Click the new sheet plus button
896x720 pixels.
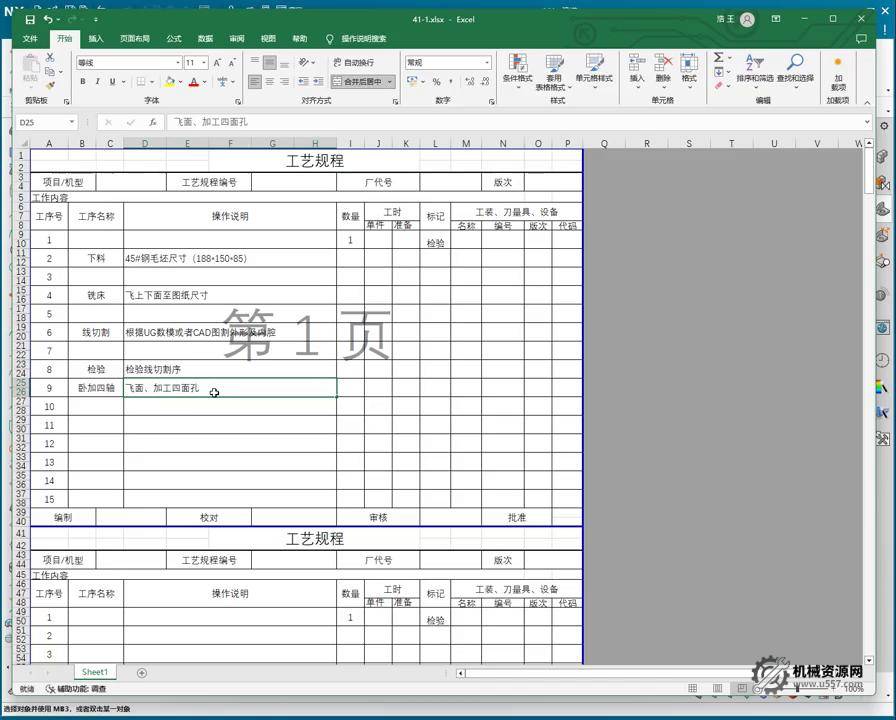[x=142, y=672]
